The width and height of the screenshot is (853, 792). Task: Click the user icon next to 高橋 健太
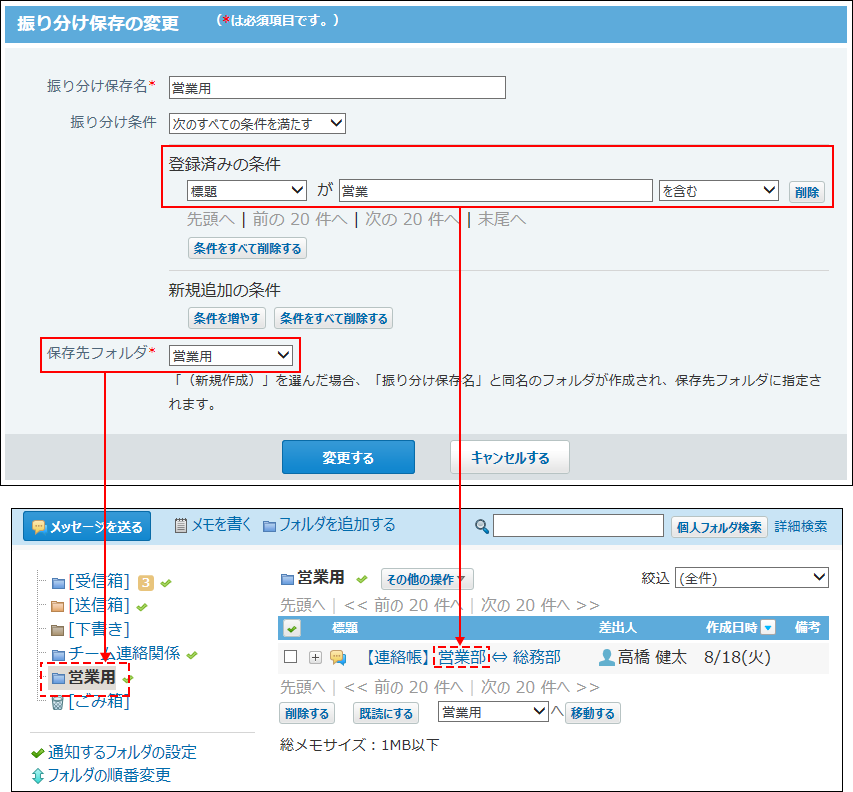click(x=606, y=657)
